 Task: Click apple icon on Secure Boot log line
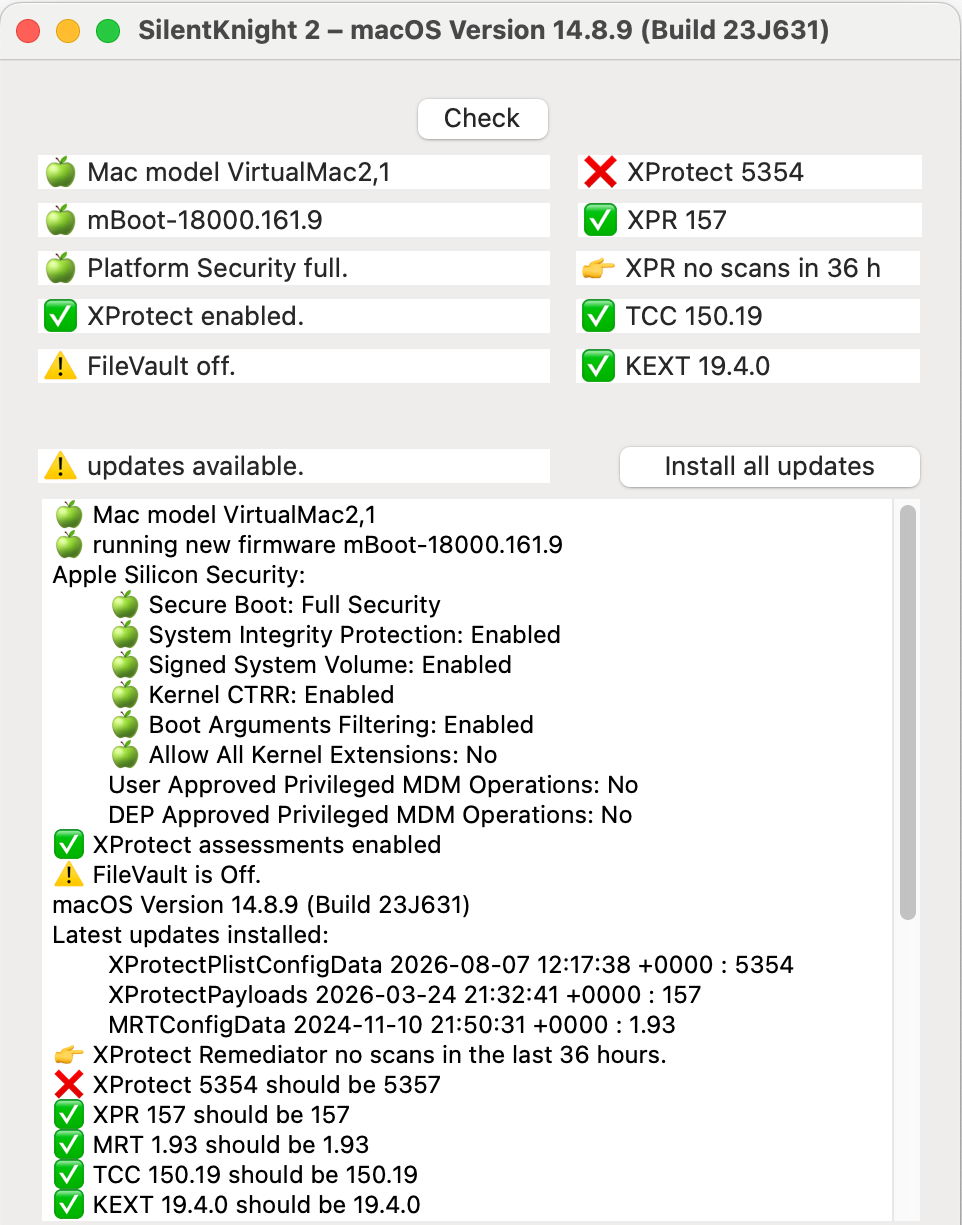[125, 604]
